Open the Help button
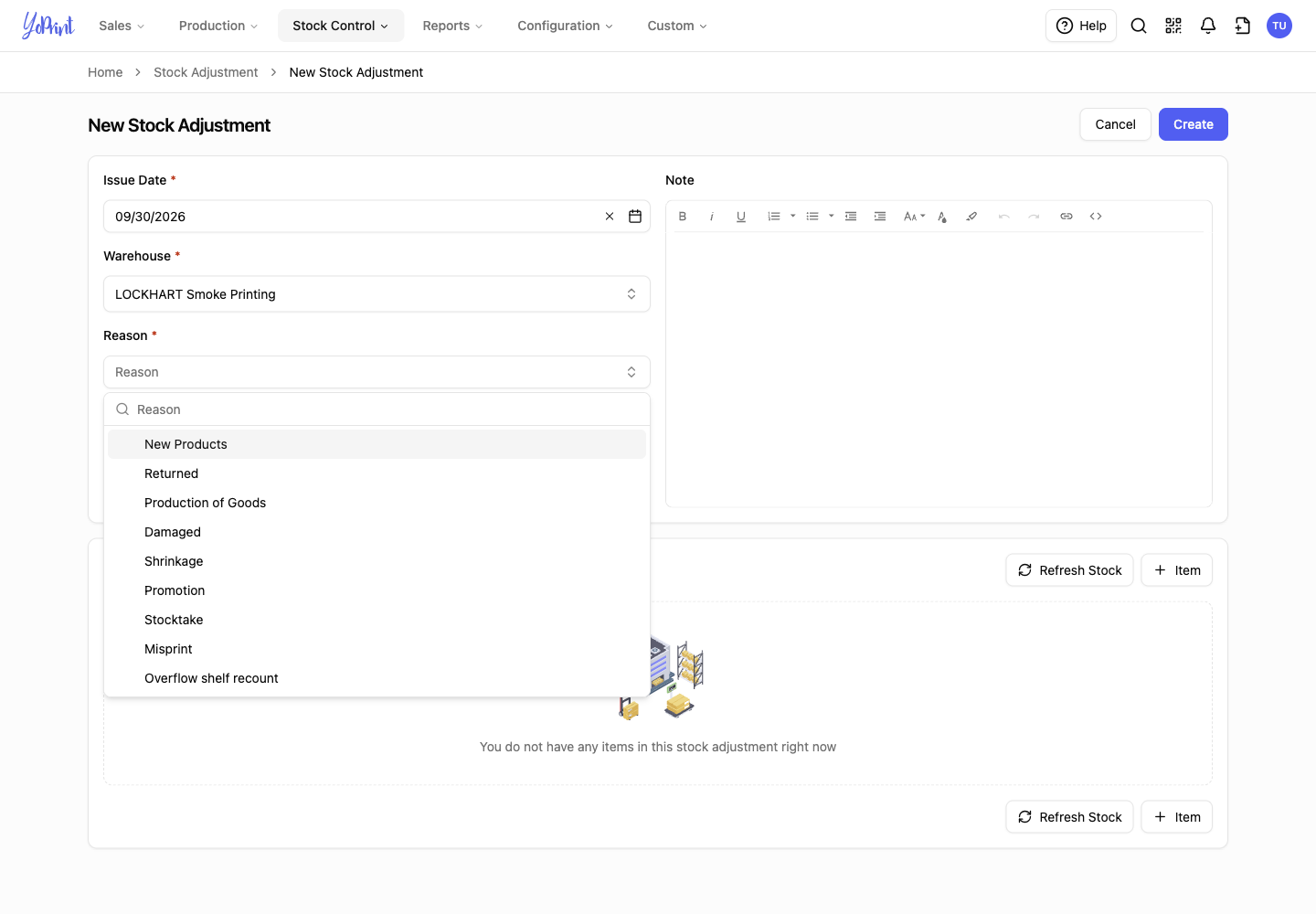The width and height of the screenshot is (1316, 914). tap(1081, 26)
